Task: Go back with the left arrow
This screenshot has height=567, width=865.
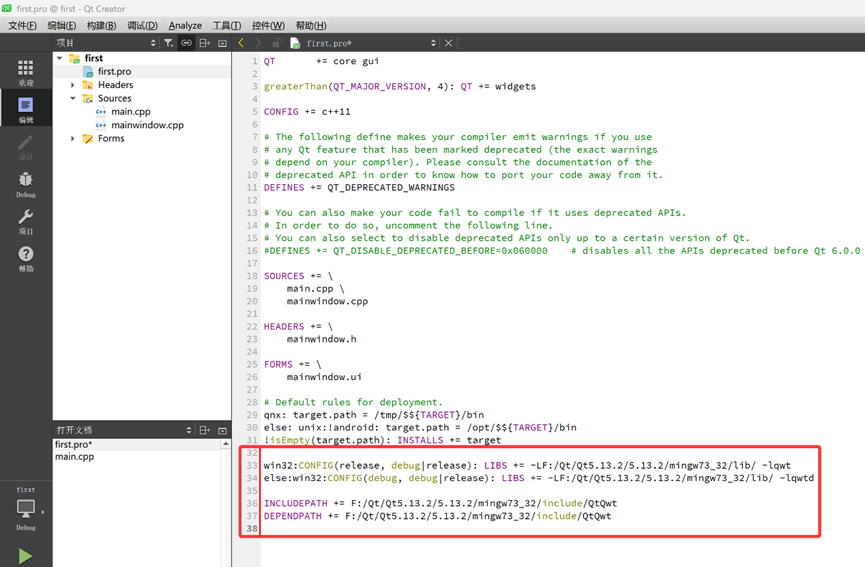Action: (x=241, y=42)
